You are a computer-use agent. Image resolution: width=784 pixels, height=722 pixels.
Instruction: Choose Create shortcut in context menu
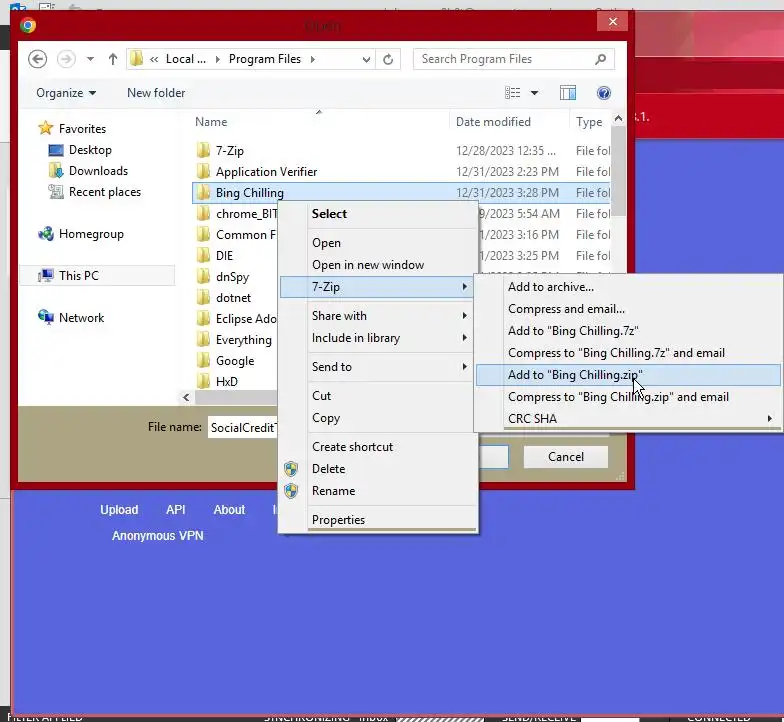(x=378, y=447)
